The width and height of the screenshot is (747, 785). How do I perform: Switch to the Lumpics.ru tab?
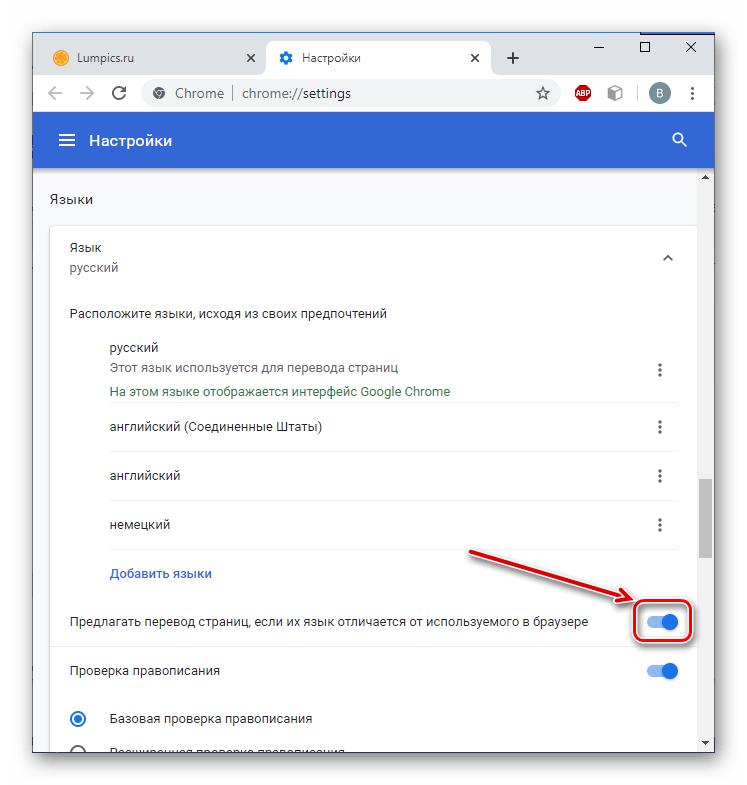coord(149,58)
